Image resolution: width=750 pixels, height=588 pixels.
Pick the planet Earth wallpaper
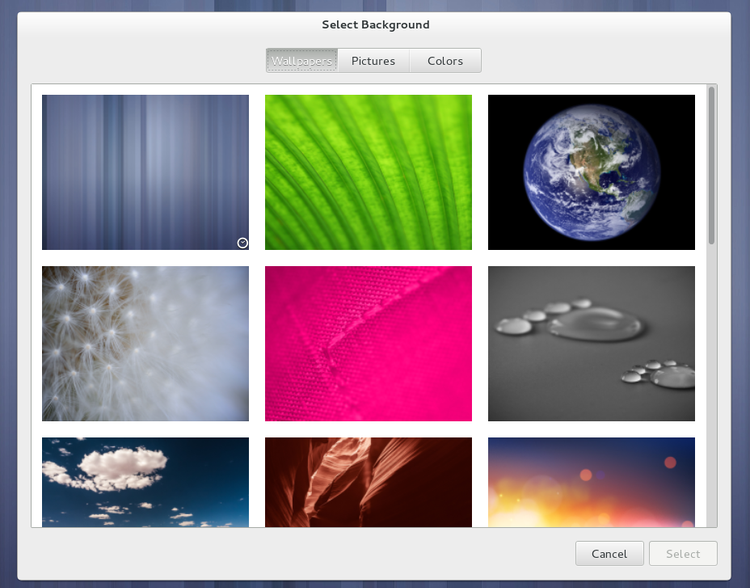591,172
